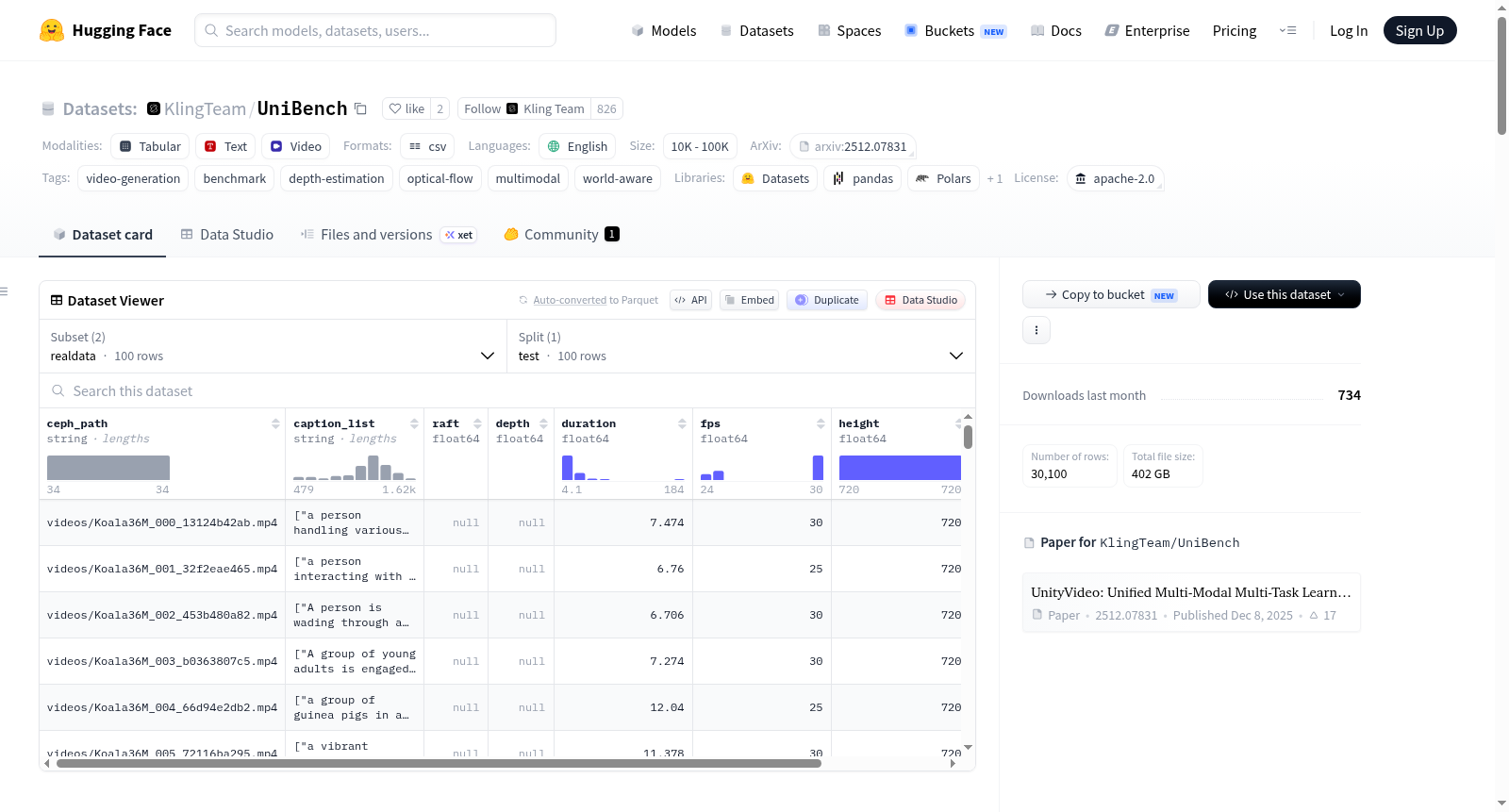Image resolution: width=1509 pixels, height=812 pixels.
Task: Expand the Split test dropdown
Action: 741,346
